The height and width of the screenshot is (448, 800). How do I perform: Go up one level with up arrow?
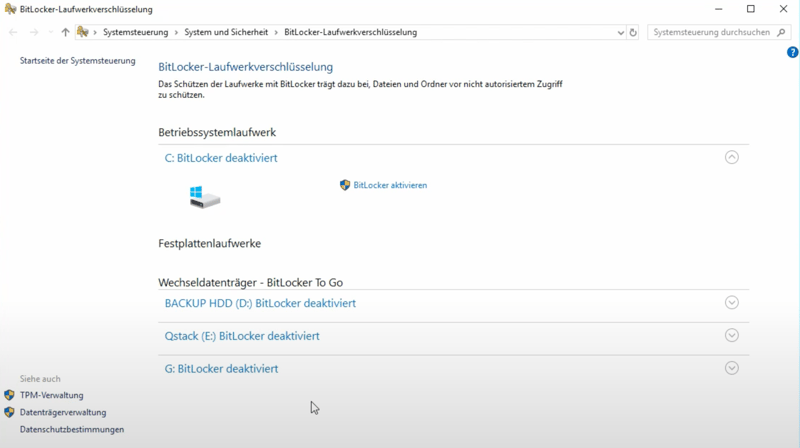(x=65, y=32)
